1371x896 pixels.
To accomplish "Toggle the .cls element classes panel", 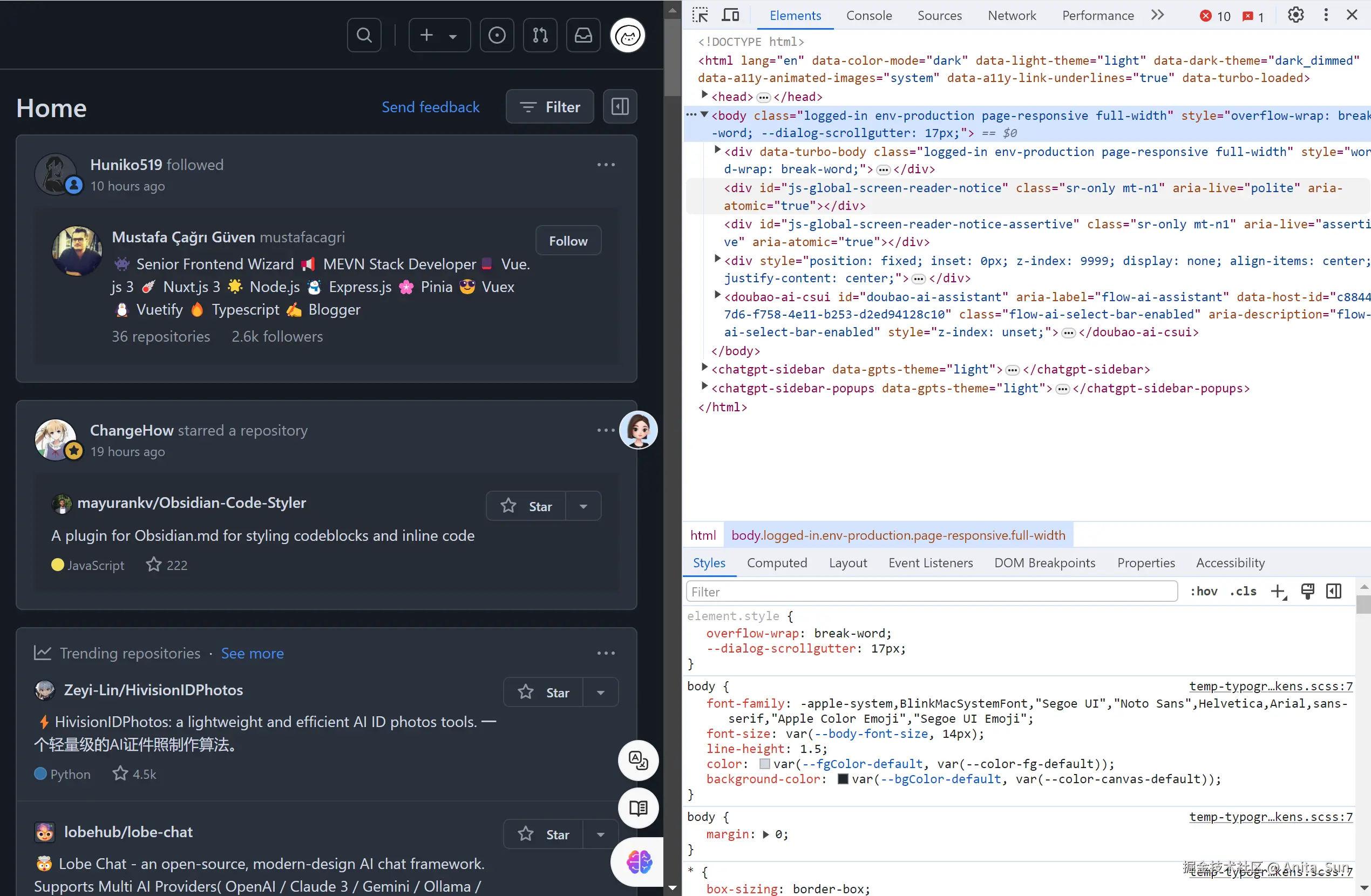I will tap(1243, 591).
